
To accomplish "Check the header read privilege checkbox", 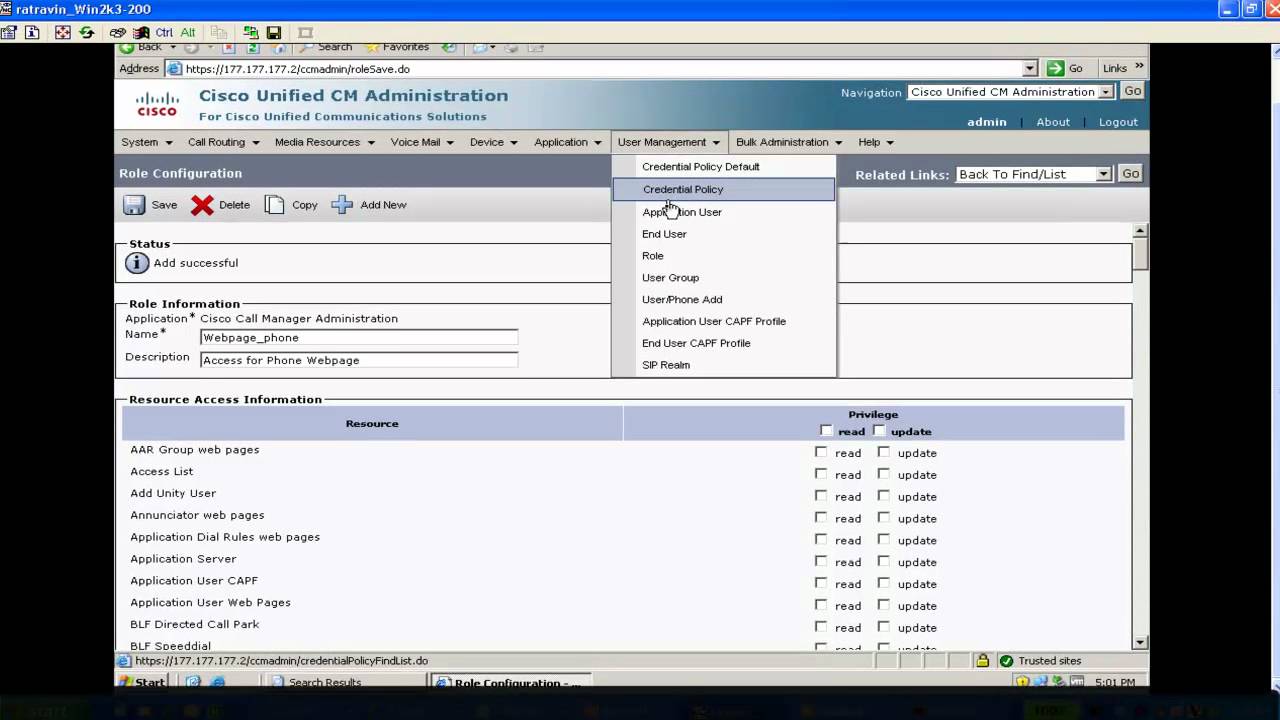I will pos(826,431).
